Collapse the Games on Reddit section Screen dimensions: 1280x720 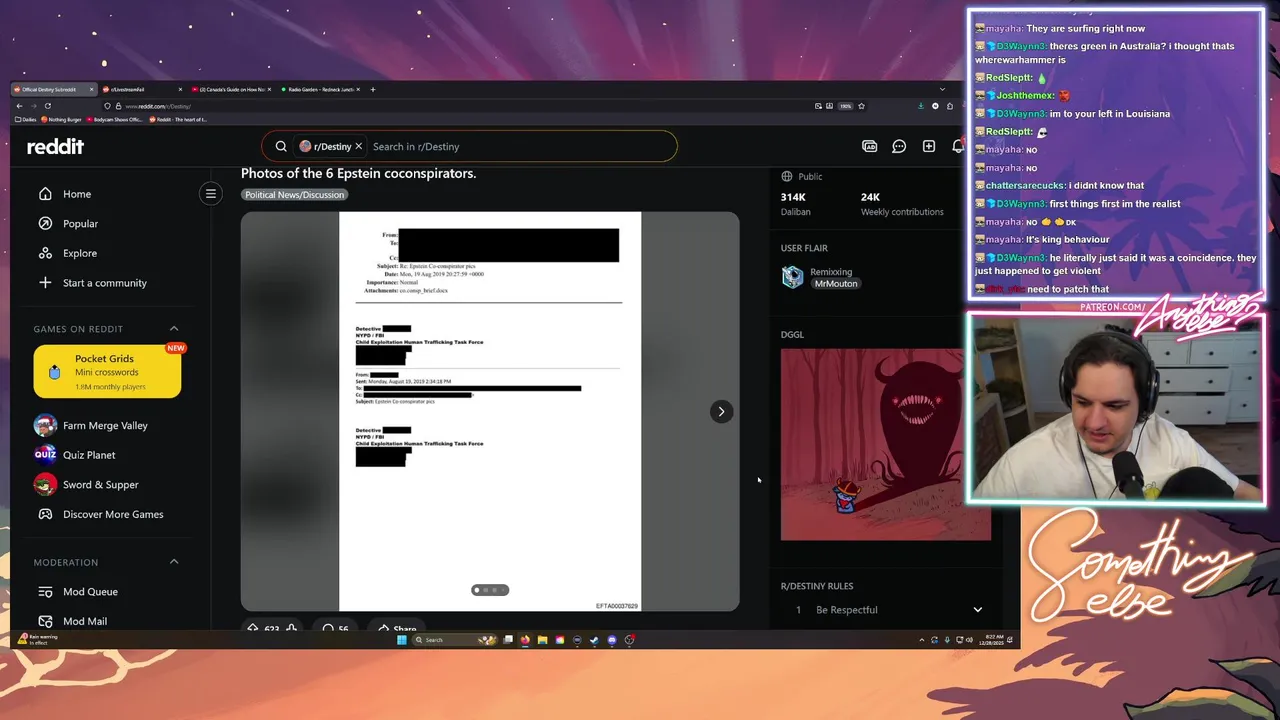pos(174,328)
